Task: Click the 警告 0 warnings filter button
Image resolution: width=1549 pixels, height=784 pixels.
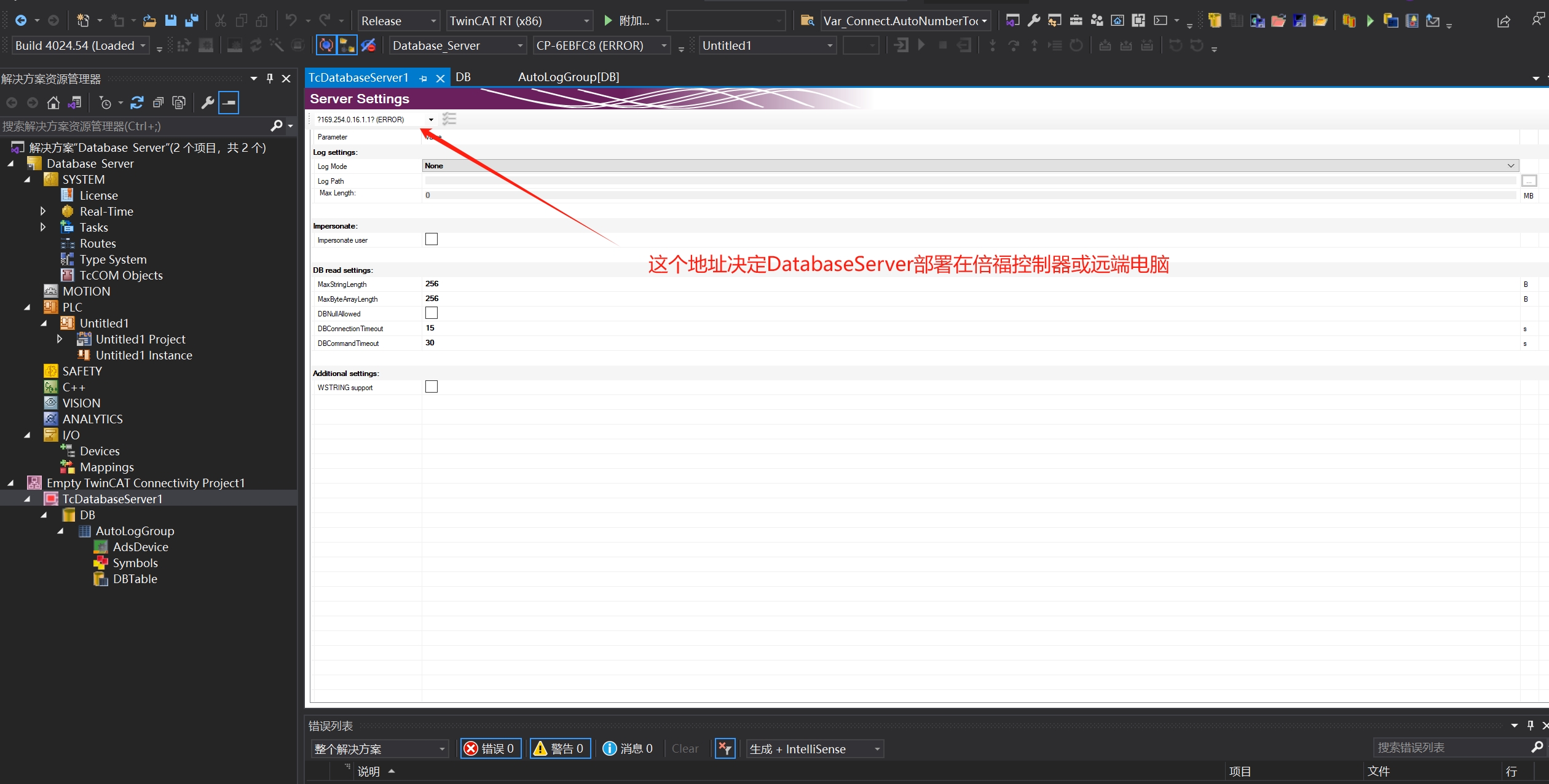Action: pos(560,748)
